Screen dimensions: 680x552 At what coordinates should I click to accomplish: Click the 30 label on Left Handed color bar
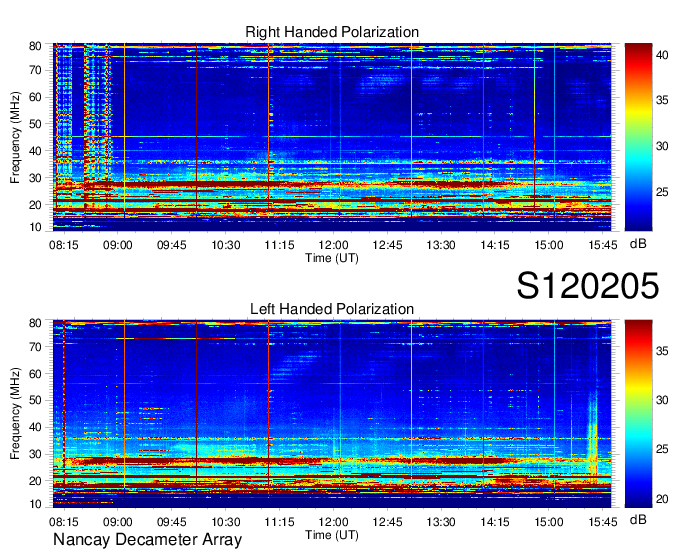[x=662, y=400]
